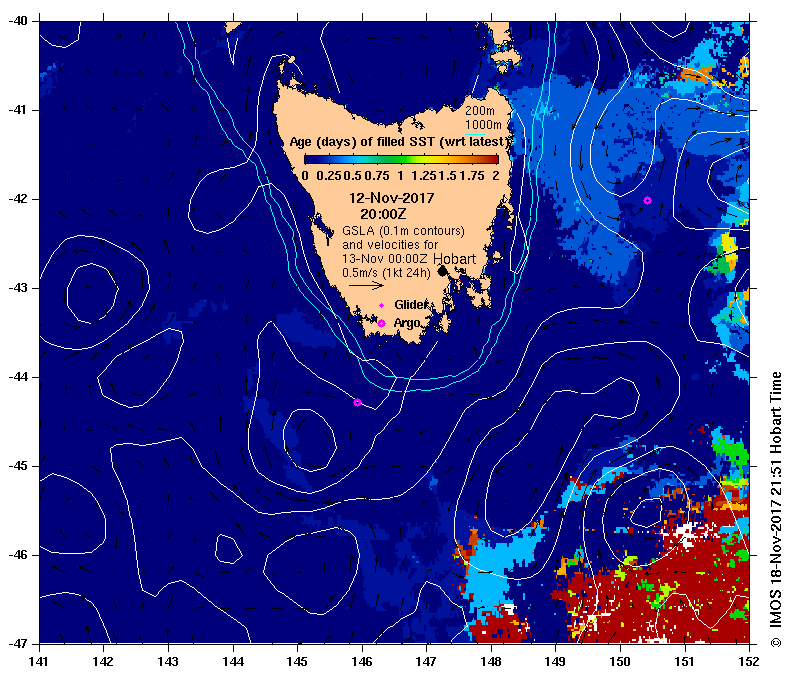Image resolution: width=792 pixels, height=678 pixels.
Task: Click longitude axis label '150'
Action: 620,661
